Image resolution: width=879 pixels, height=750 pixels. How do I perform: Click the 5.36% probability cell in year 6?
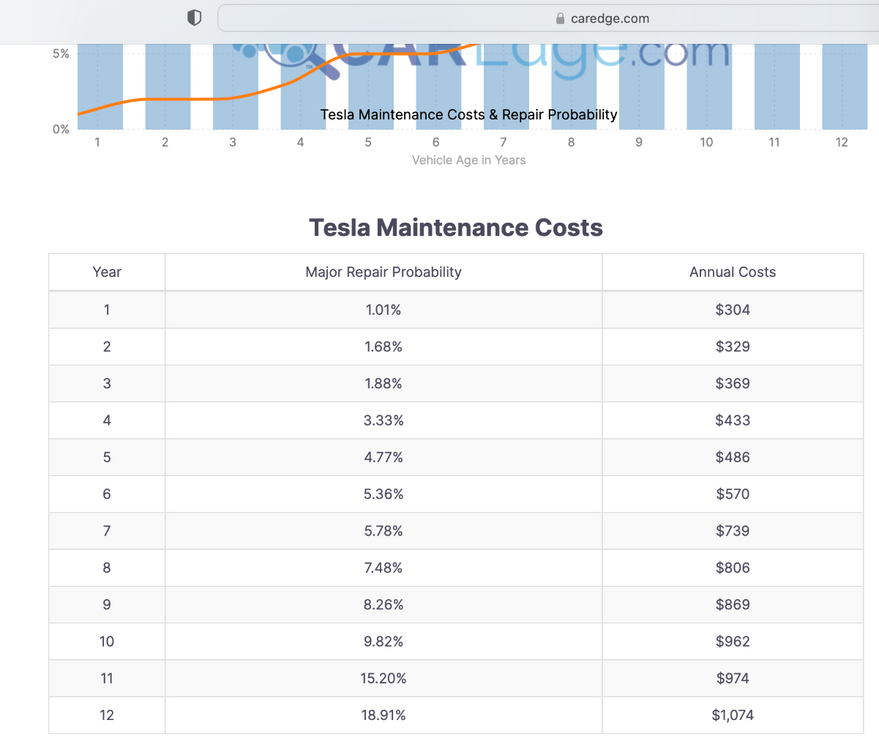tap(383, 494)
